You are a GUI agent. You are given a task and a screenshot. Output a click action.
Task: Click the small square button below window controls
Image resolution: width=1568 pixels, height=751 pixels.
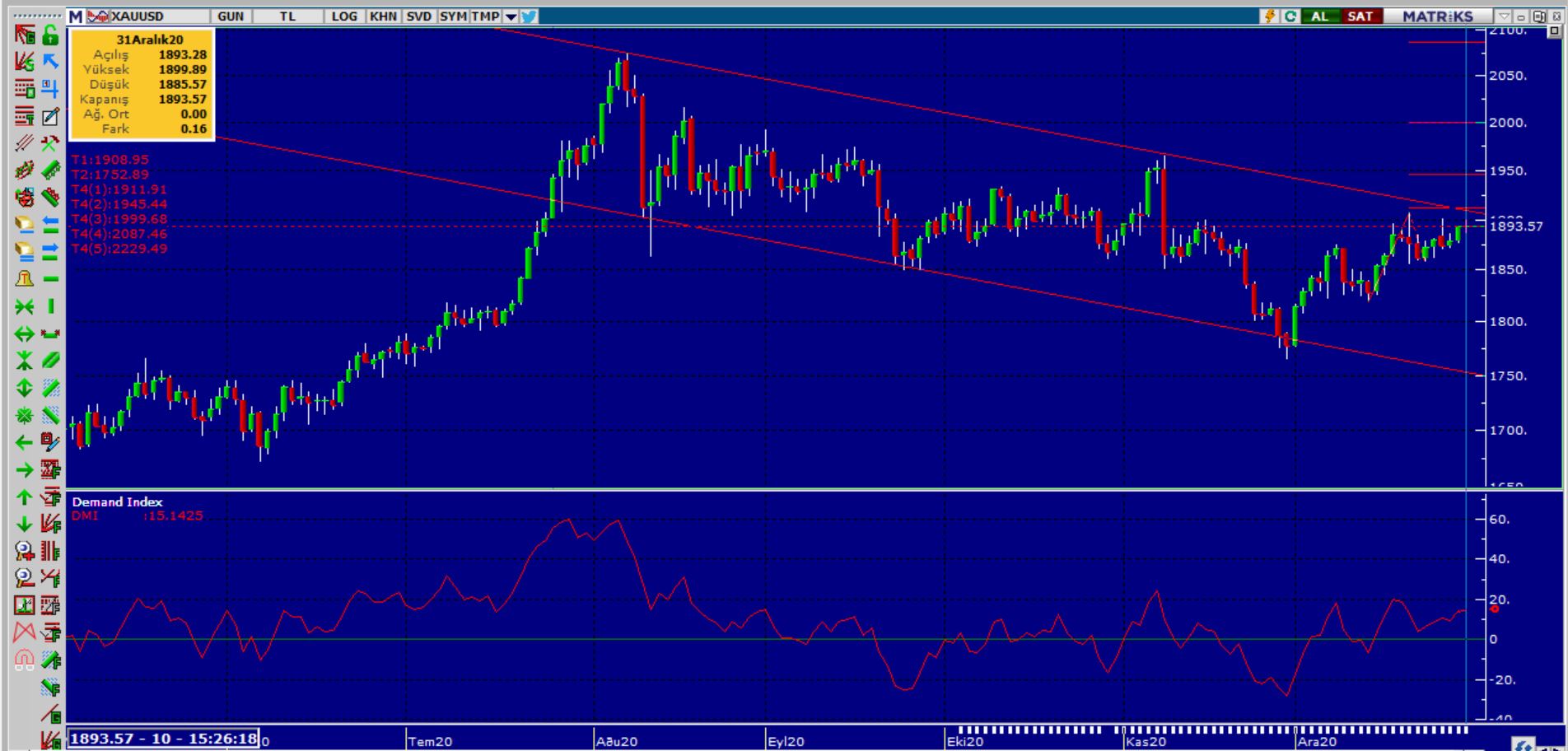click(x=1554, y=33)
